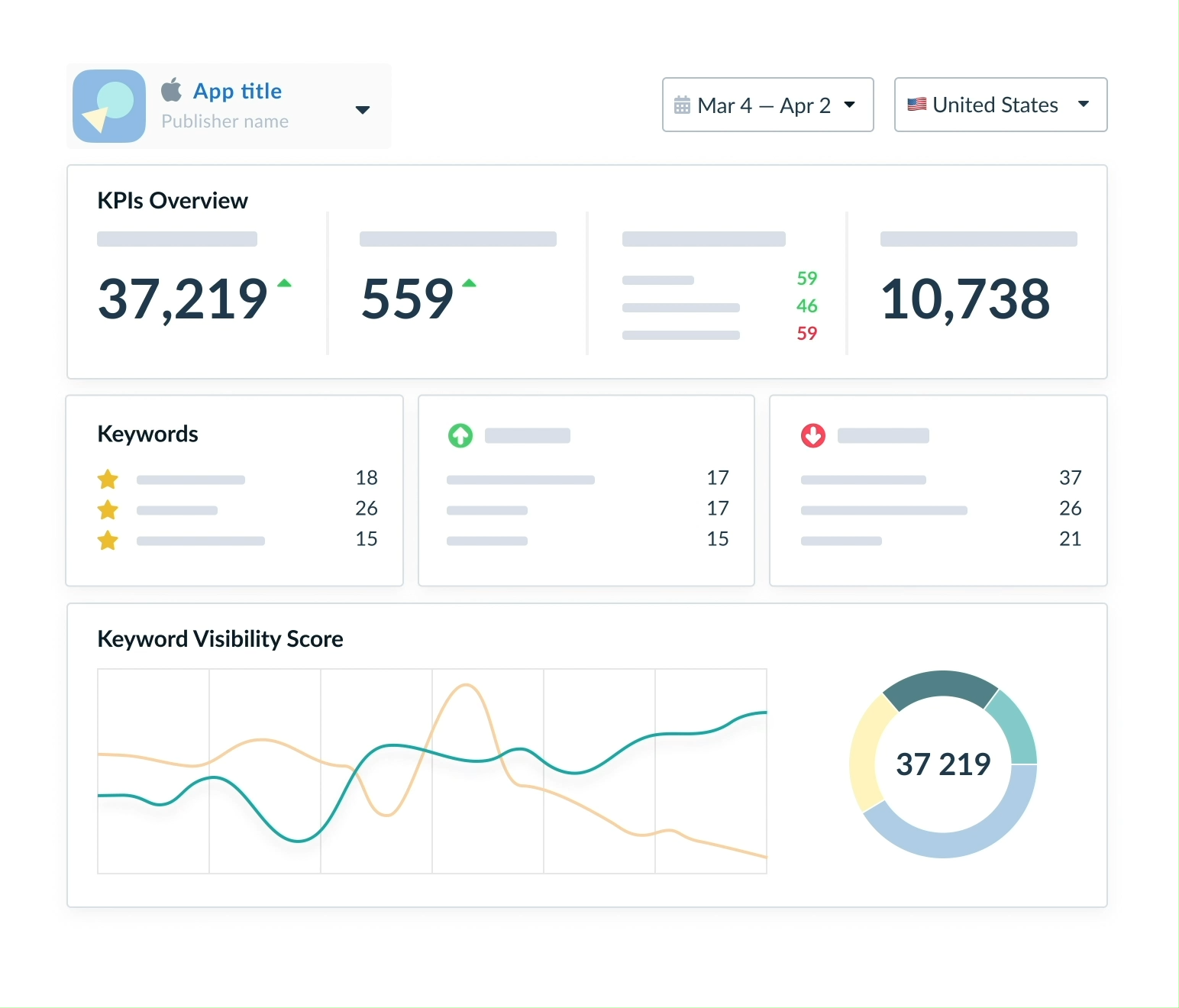
Task: Click the calendar icon in date picker
Action: [682, 105]
